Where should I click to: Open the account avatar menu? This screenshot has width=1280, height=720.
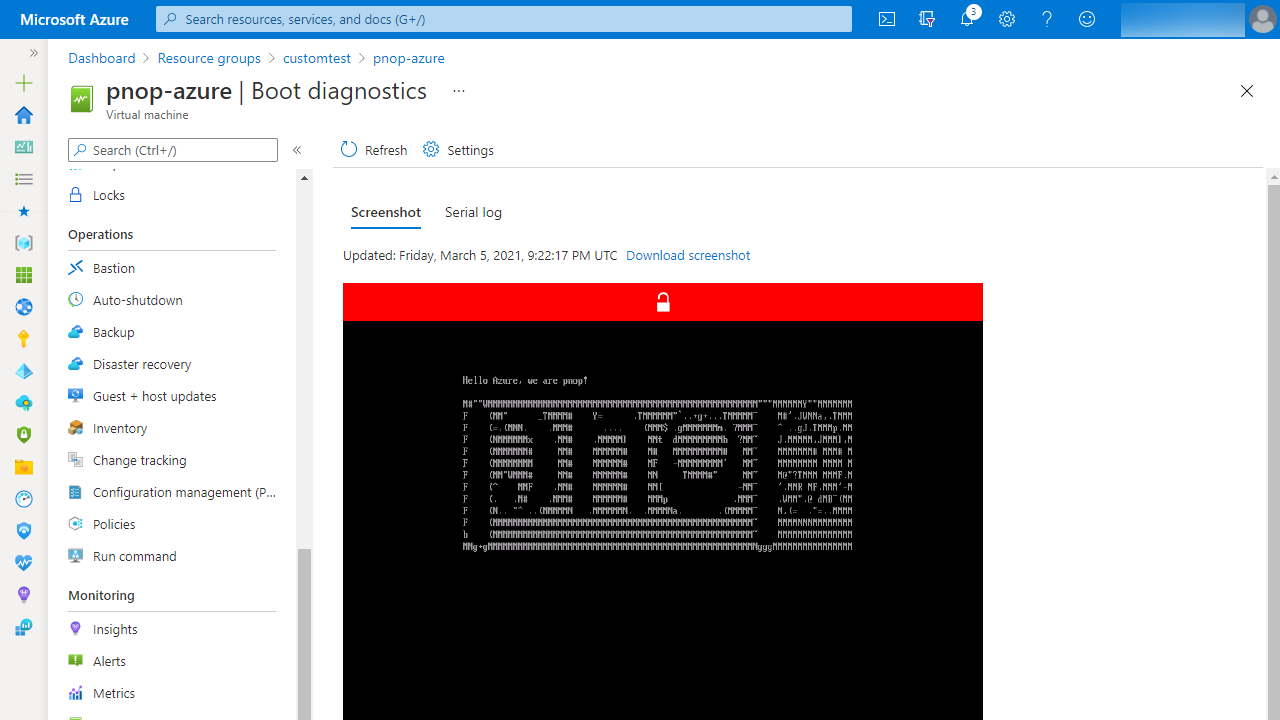pyautogui.click(x=1262, y=19)
